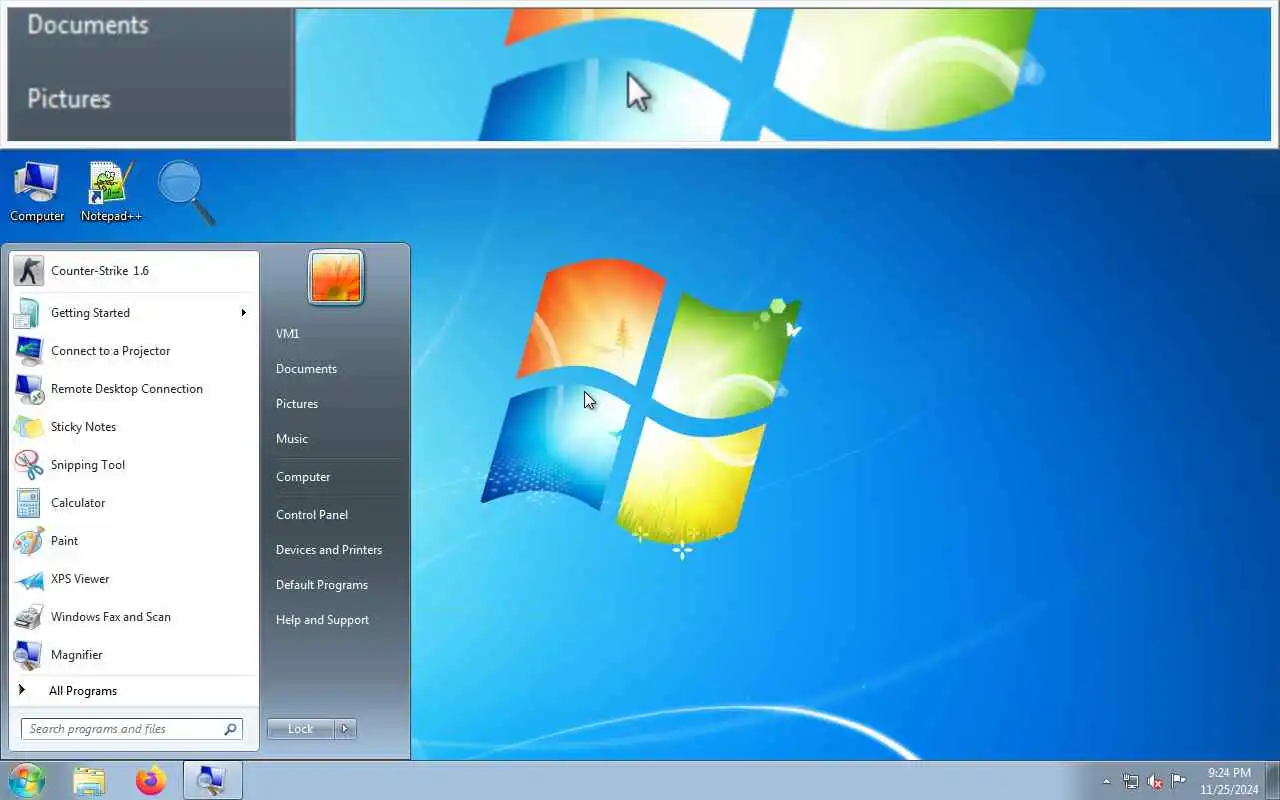Click the Magnifier program icon in Start menu

point(28,655)
